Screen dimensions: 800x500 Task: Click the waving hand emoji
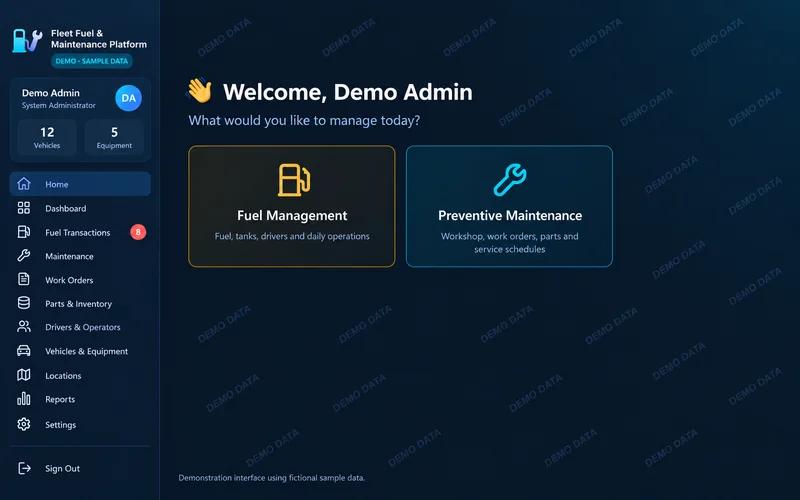pos(199,90)
